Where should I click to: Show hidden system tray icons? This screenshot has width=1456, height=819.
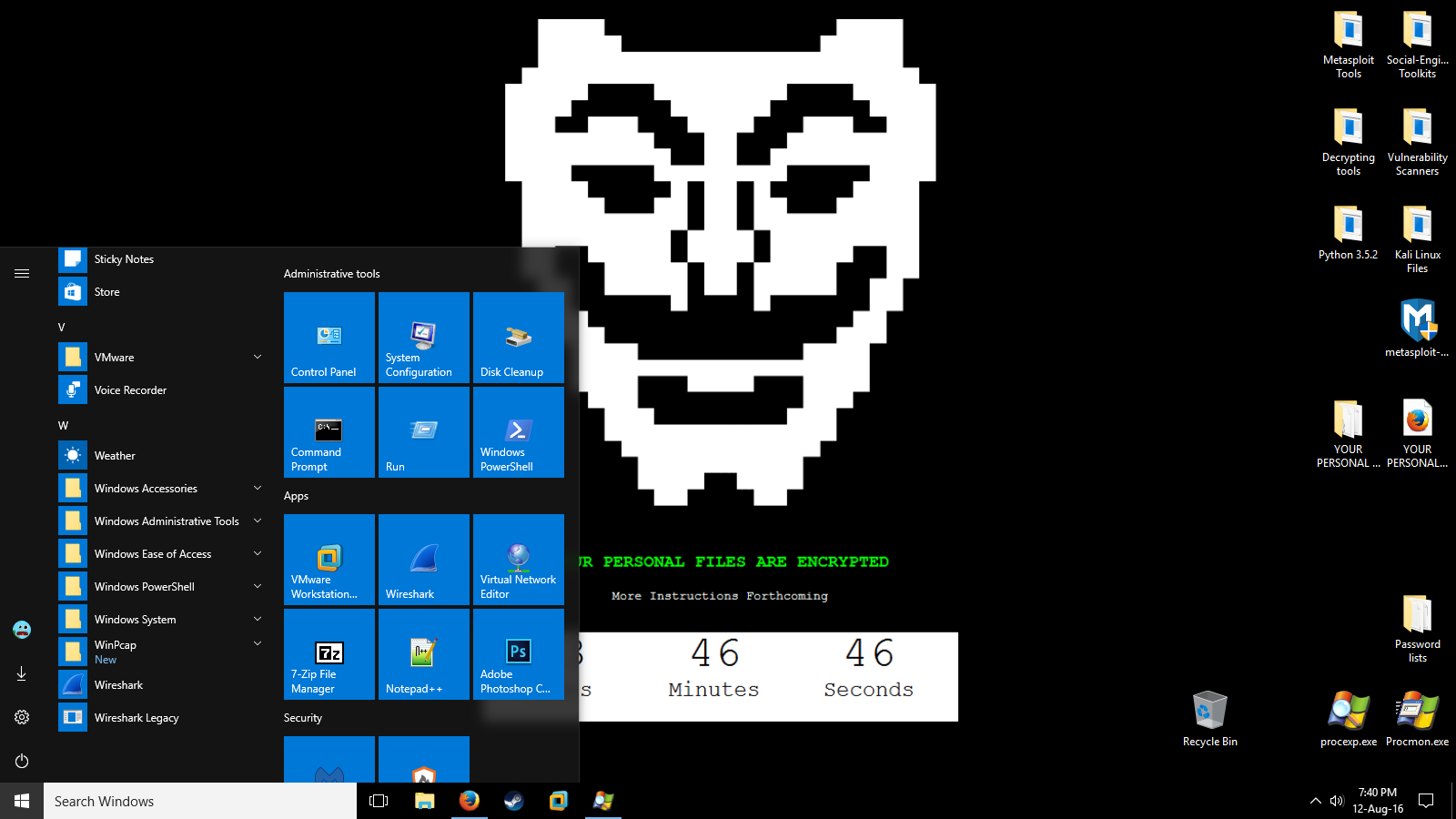1315,801
